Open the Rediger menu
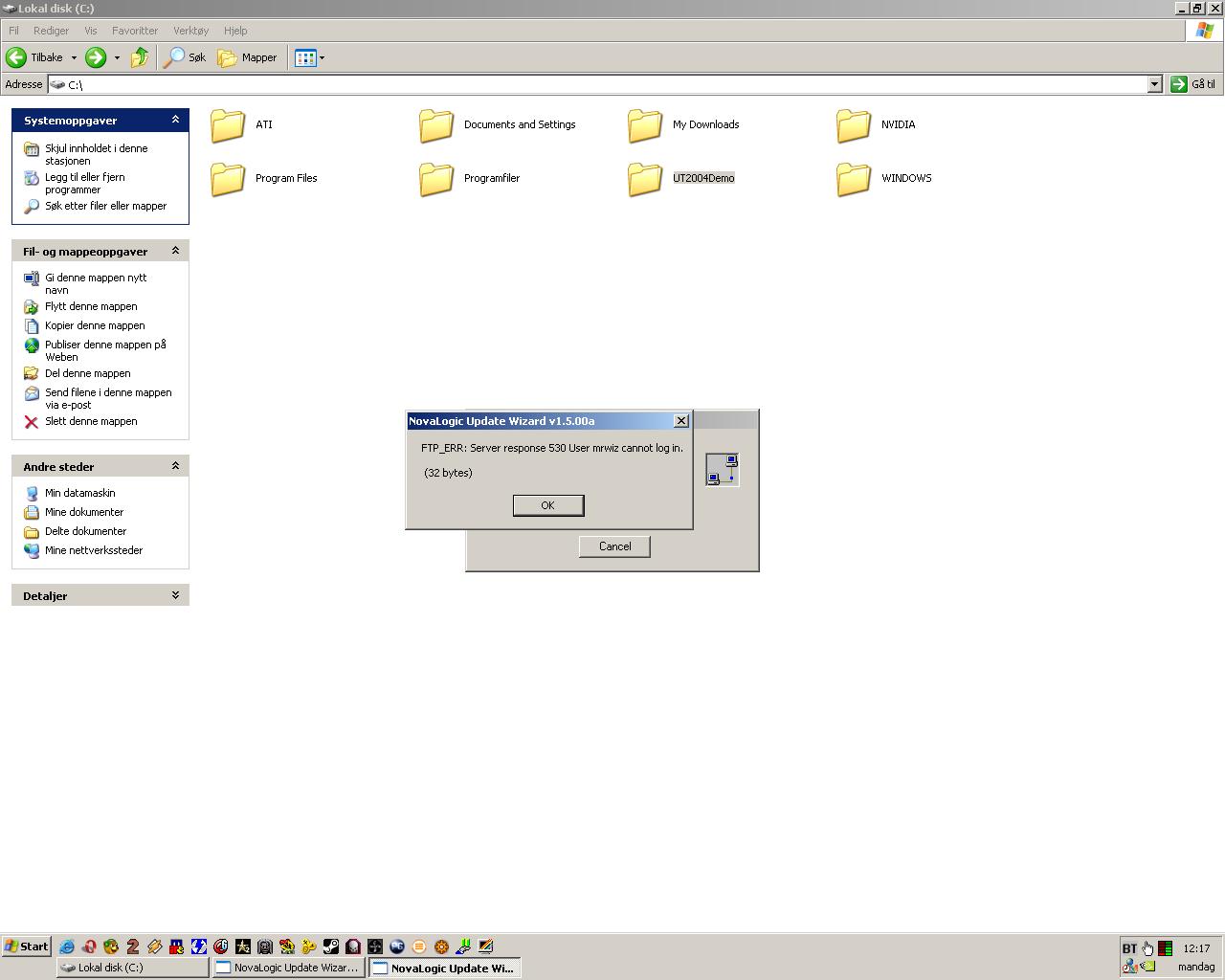 pos(51,31)
